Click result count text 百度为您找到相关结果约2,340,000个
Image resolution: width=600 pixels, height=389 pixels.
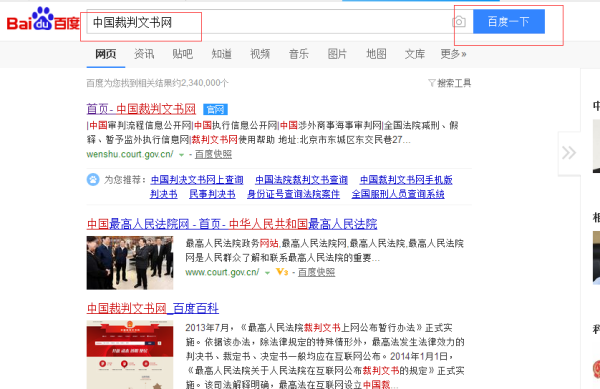click(158, 83)
